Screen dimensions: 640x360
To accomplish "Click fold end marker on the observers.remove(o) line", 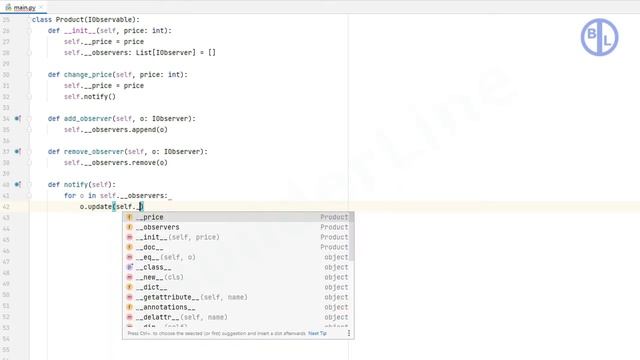I will click(29, 162).
